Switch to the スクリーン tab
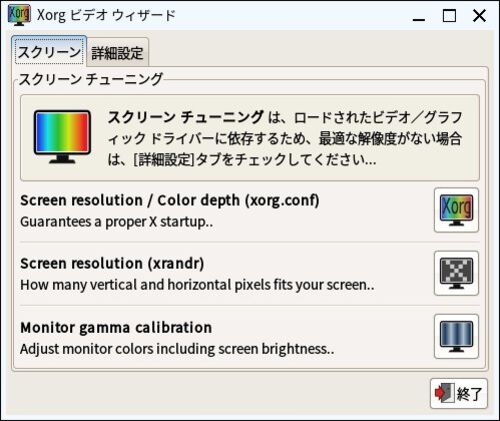 point(49,52)
